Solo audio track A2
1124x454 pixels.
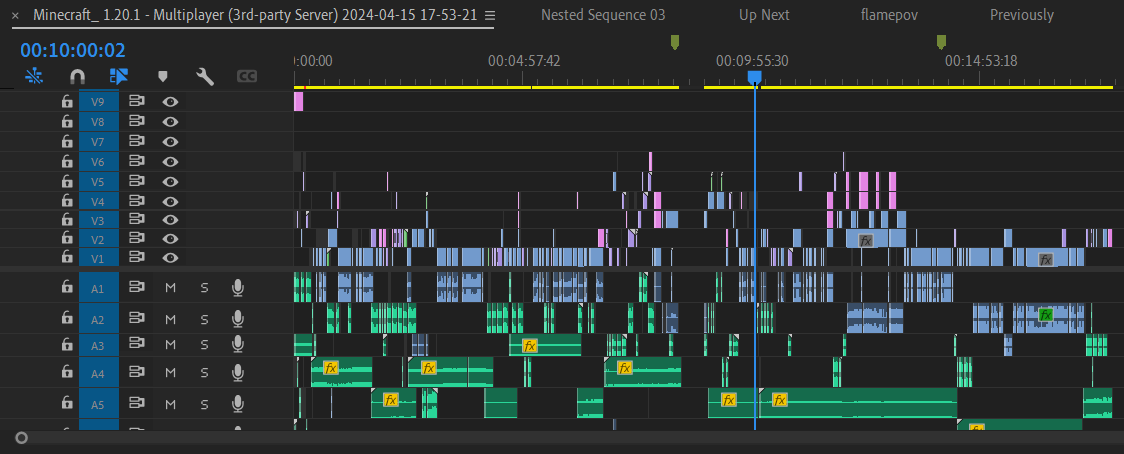click(204, 319)
